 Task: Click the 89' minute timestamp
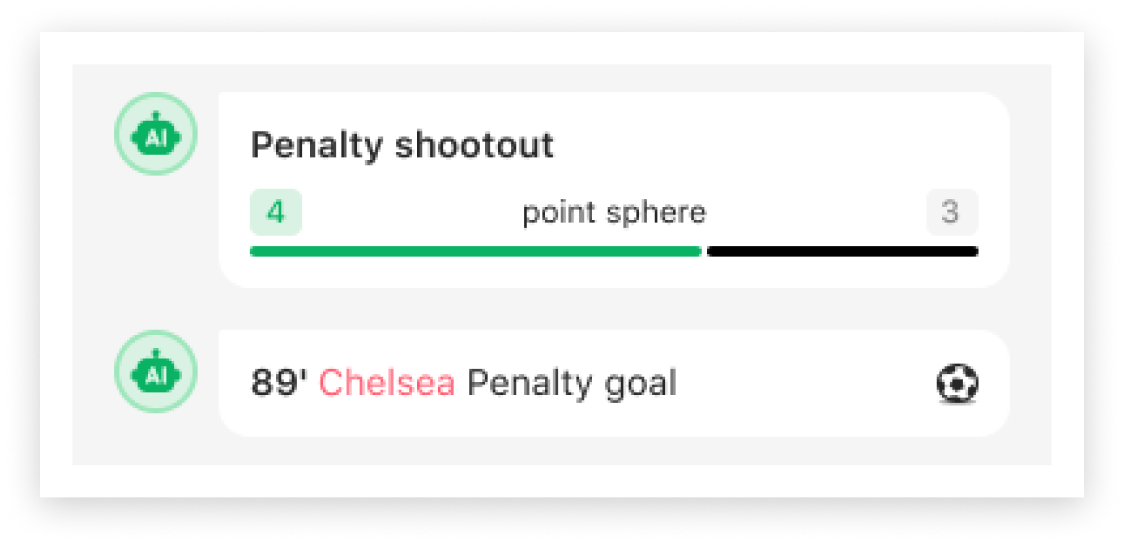point(279,383)
